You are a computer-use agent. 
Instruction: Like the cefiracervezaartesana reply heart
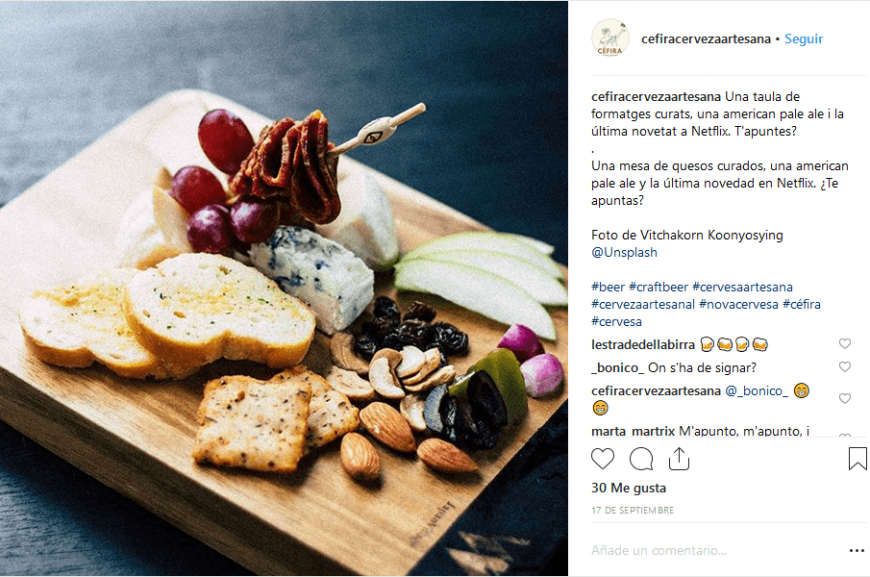[844, 398]
